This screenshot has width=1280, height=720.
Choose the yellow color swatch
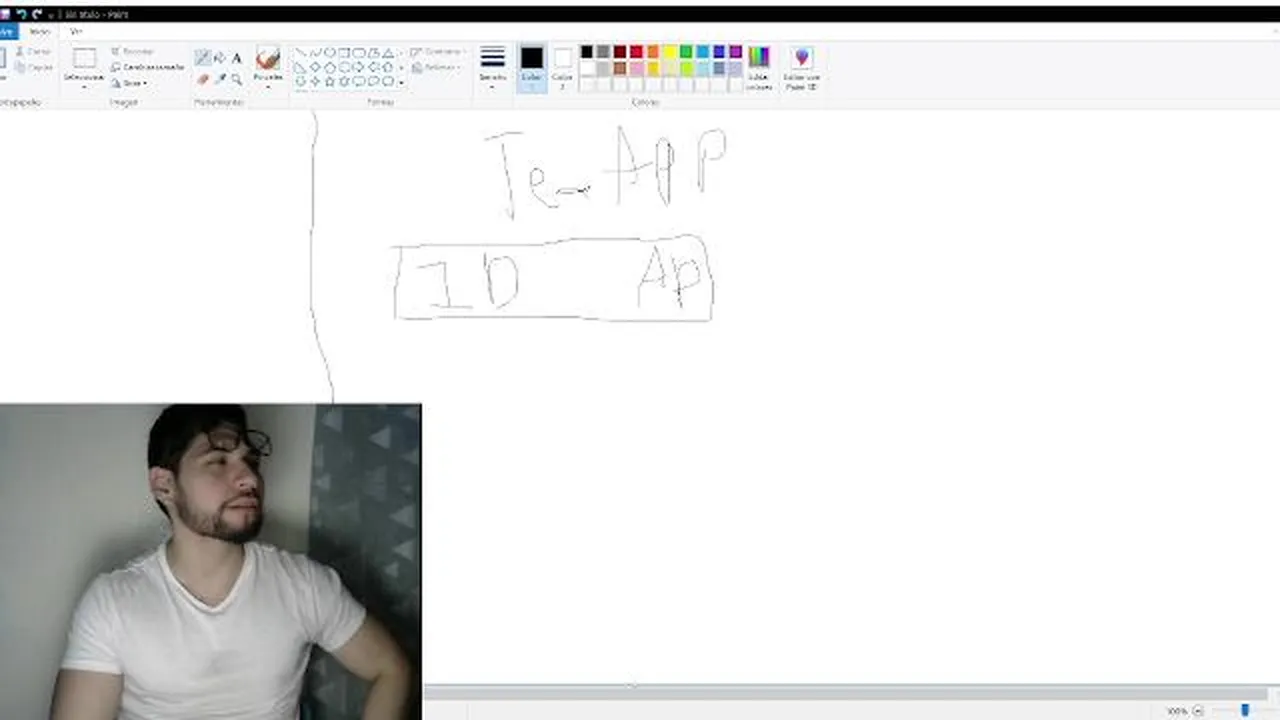click(x=669, y=52)
